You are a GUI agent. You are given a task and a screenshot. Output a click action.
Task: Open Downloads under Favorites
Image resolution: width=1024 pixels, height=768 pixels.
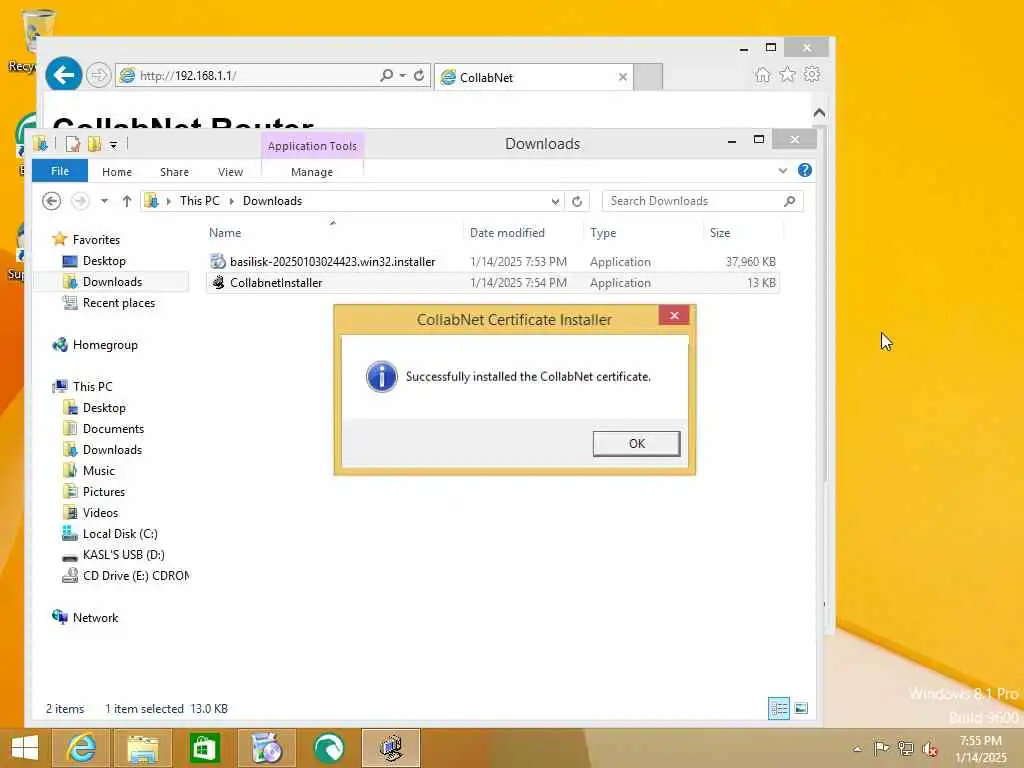(x=112, y=281)
